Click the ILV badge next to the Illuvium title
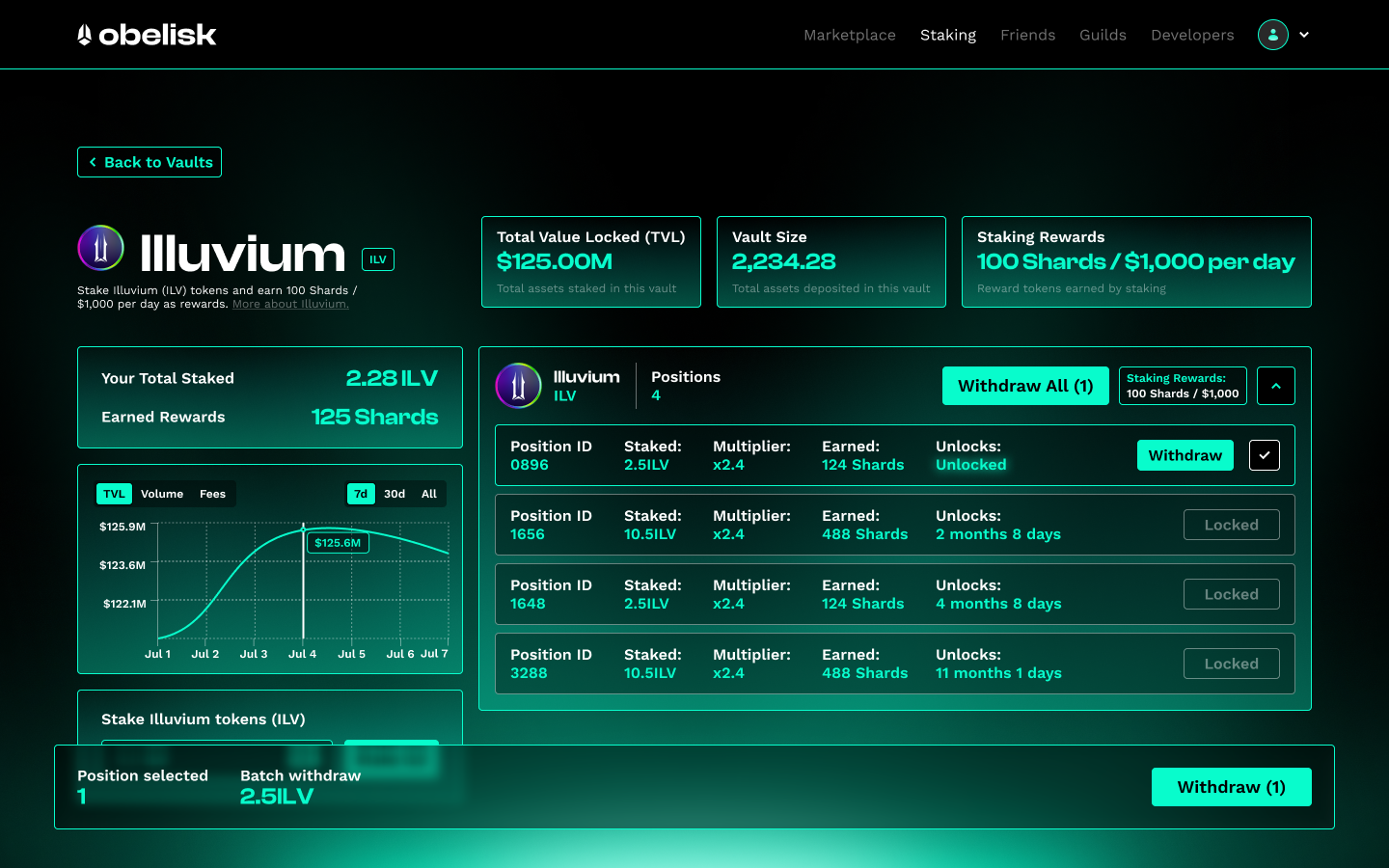 coord(377,259)
